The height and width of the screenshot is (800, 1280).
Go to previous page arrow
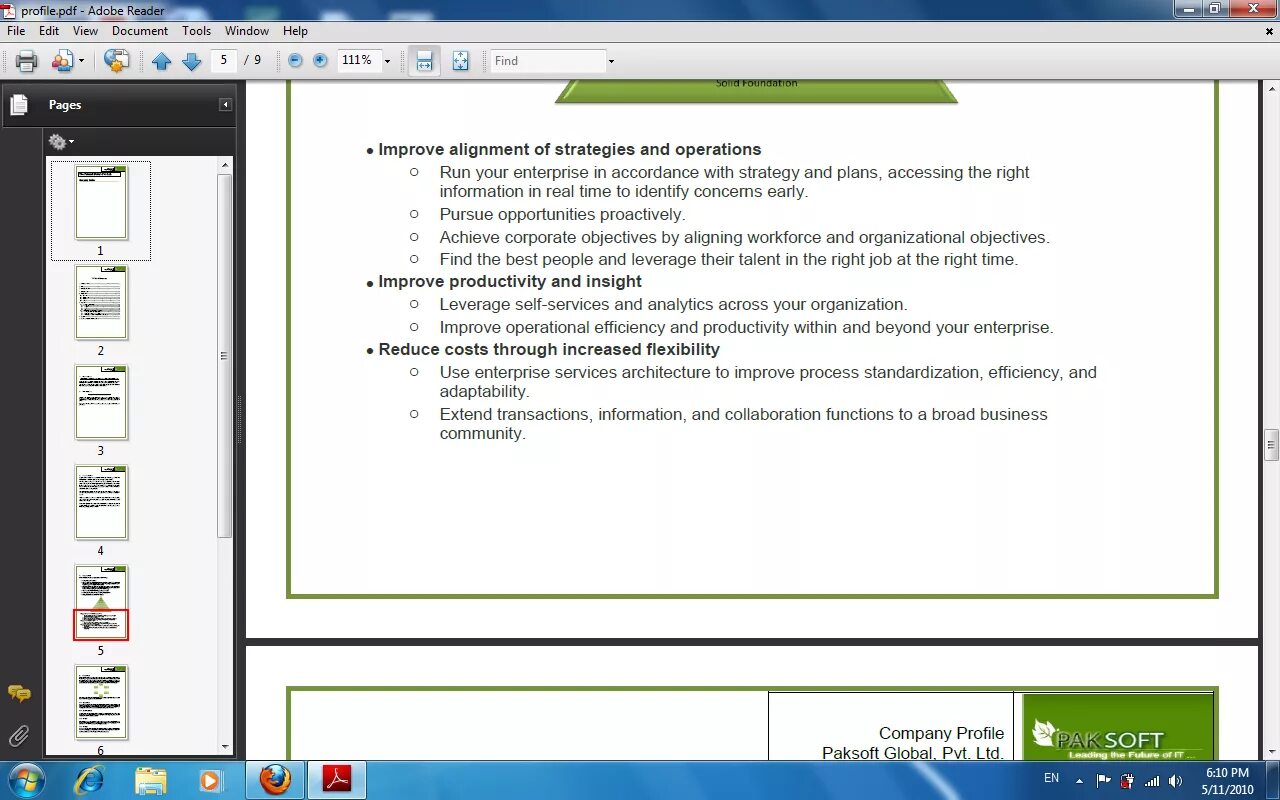[161, 61]
